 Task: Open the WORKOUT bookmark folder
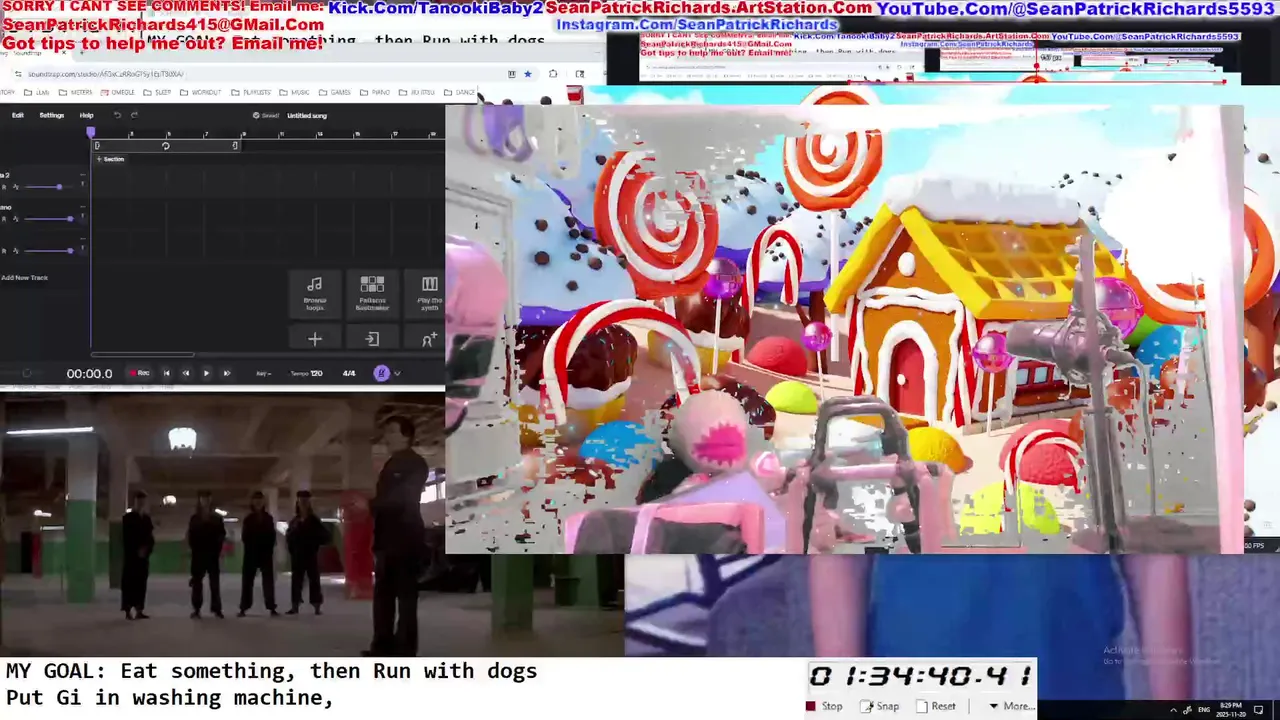(x=201, y=92)
